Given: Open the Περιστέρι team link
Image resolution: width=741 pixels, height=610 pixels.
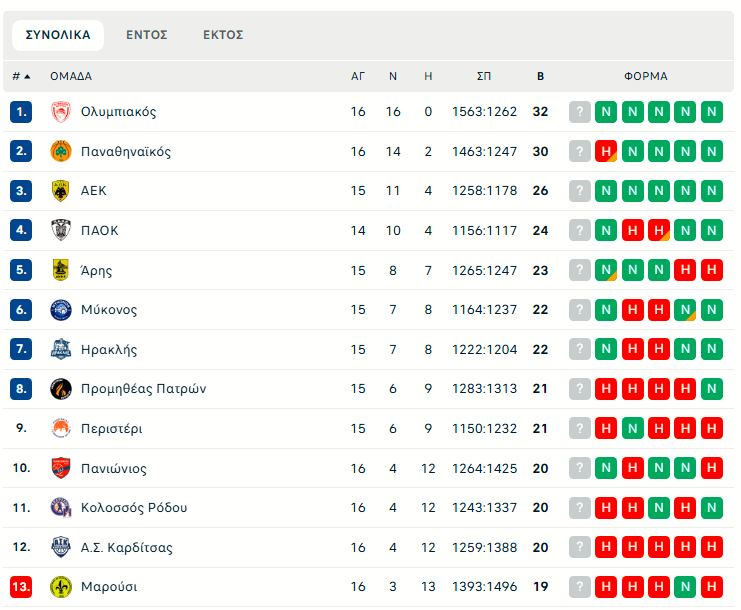Looking at the screenshot, I should (x=111, y=429).
